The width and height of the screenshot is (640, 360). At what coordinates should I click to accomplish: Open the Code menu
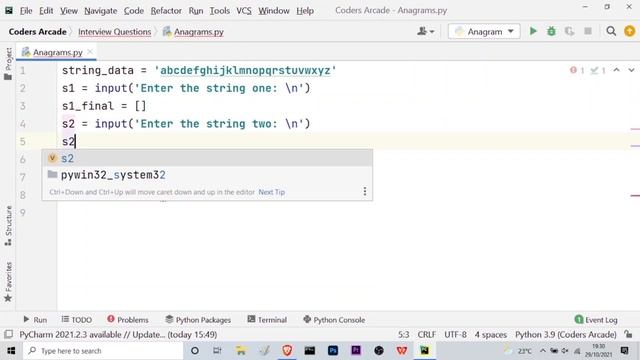point(133,11)
